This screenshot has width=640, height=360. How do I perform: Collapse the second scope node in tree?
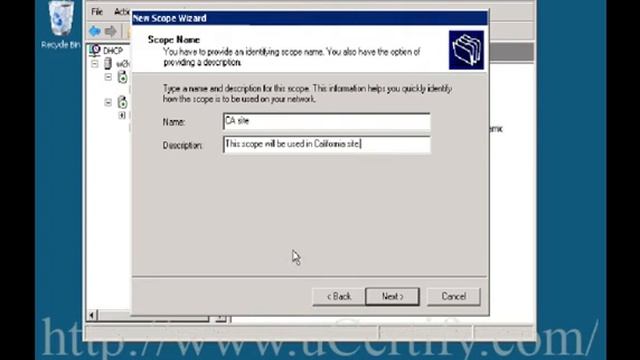(108, 102)
